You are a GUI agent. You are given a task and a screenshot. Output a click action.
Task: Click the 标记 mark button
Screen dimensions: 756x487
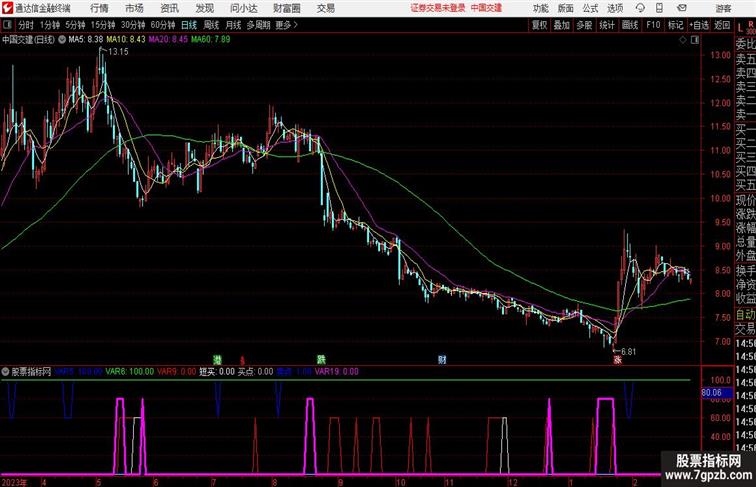point(675,25)
